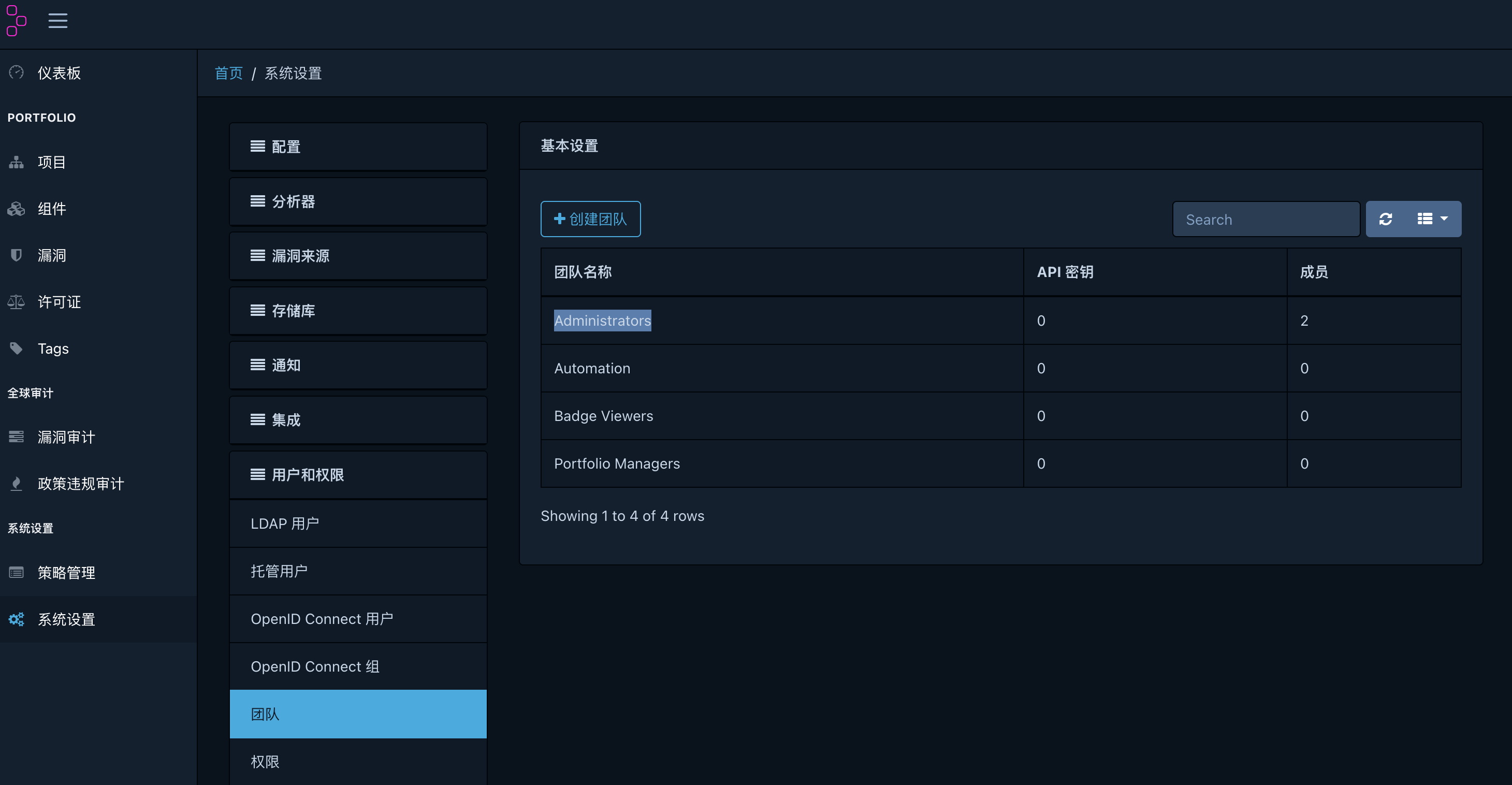Open Tags via tag icon
The width and height of the screenshot is (1512, 785).
(x=17, y=348)
